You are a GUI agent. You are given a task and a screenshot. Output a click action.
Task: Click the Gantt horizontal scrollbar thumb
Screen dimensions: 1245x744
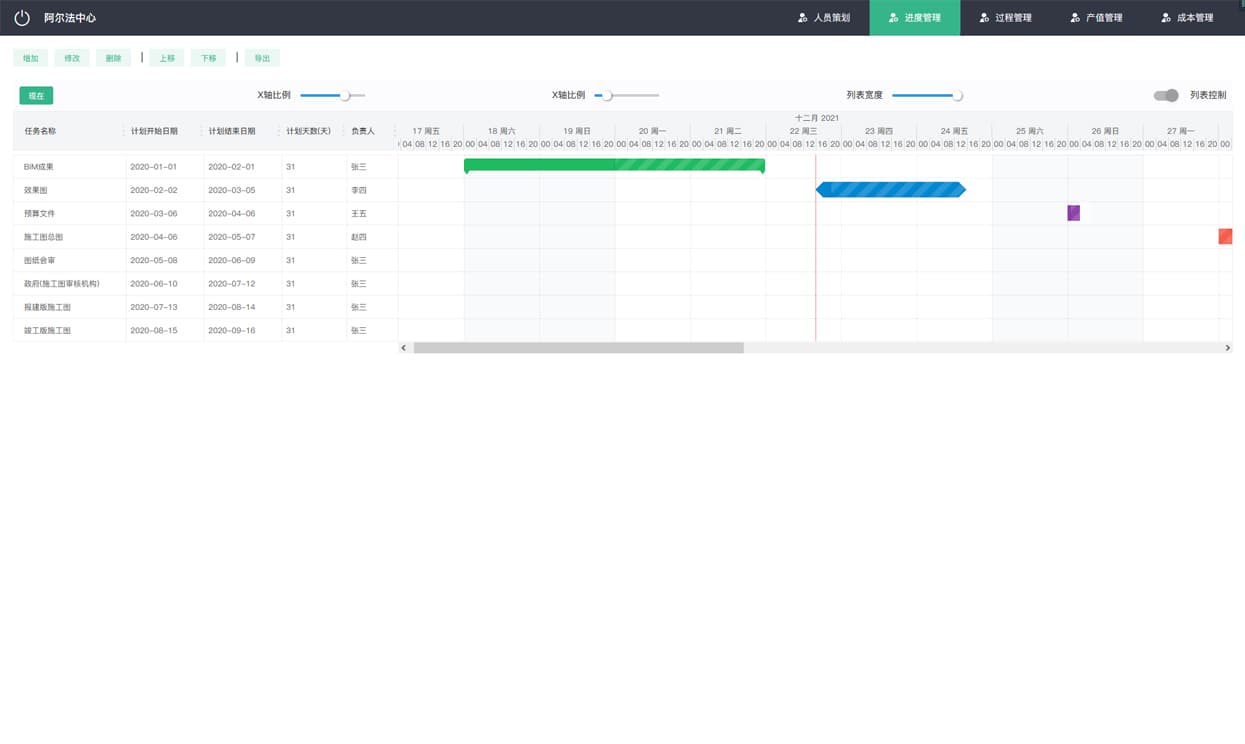(579, 348)
